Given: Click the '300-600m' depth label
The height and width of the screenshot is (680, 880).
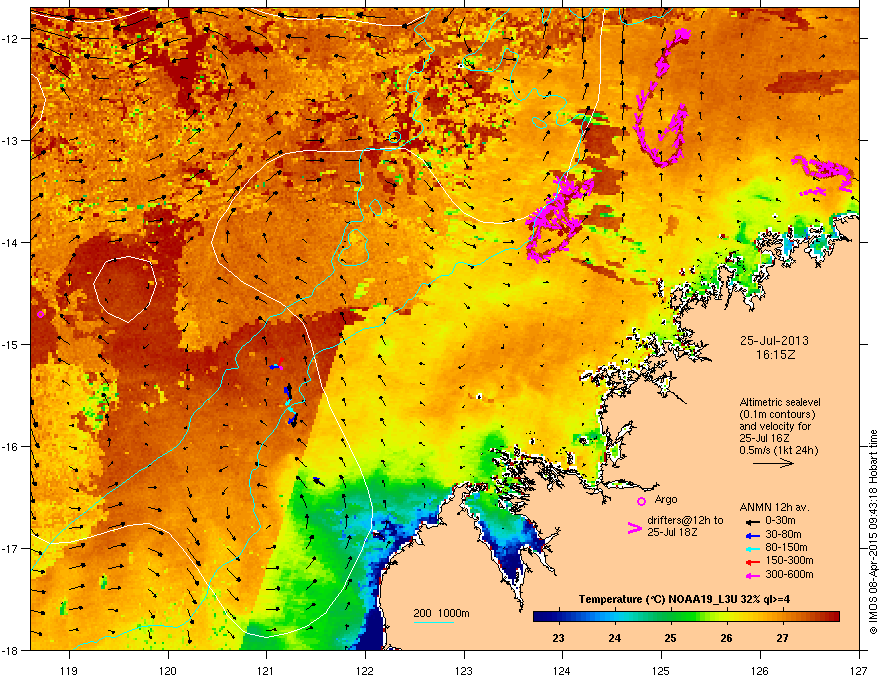Looking at the screenshot, I should pyautogui.click(x=789, y=575).
